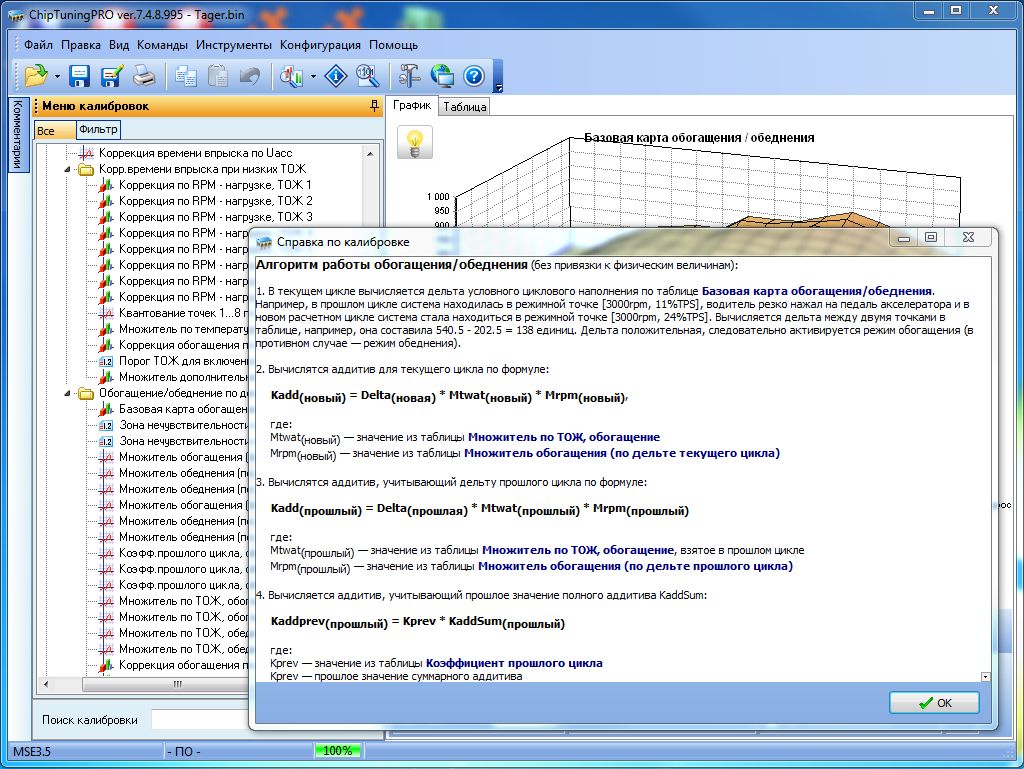This screenshot has height=769, width=1024.
Task: Toggle the pin on Меню калибровок panel
Action: 374,106
